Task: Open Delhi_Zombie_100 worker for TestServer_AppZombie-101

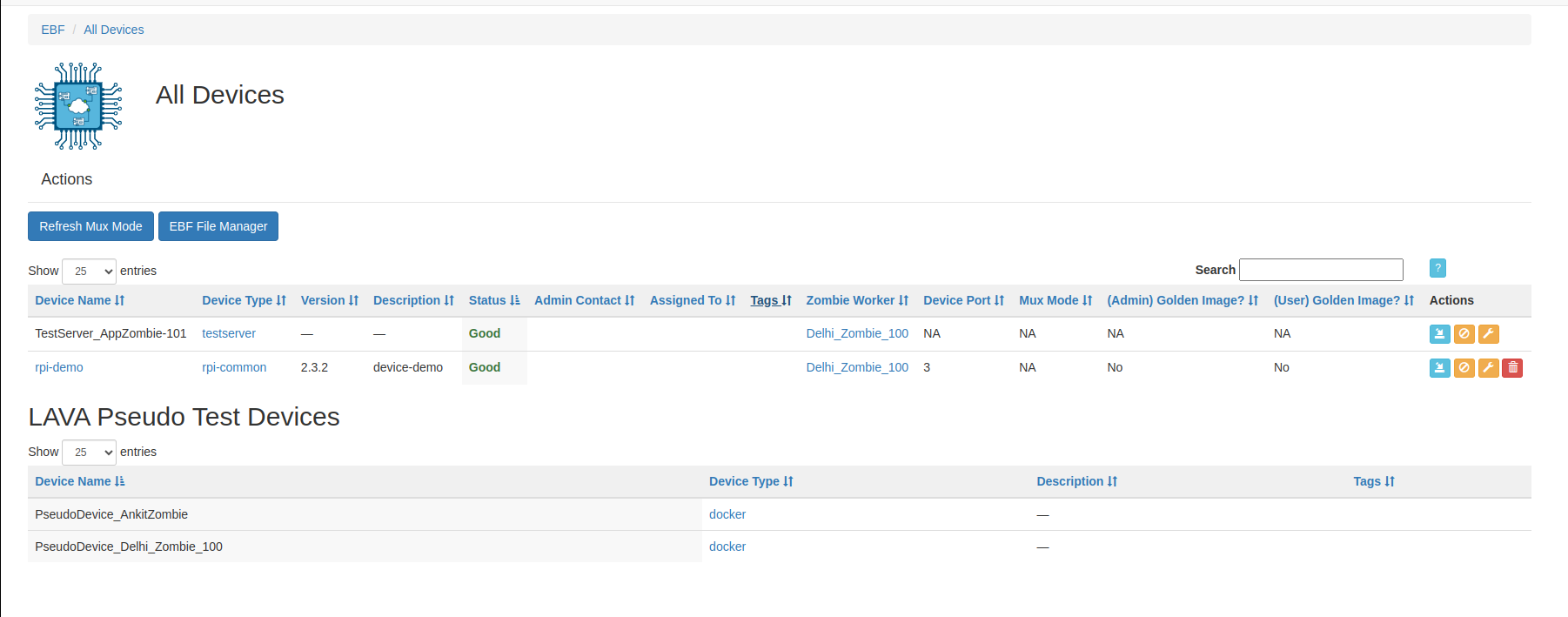Action: [x=857, y=333]
